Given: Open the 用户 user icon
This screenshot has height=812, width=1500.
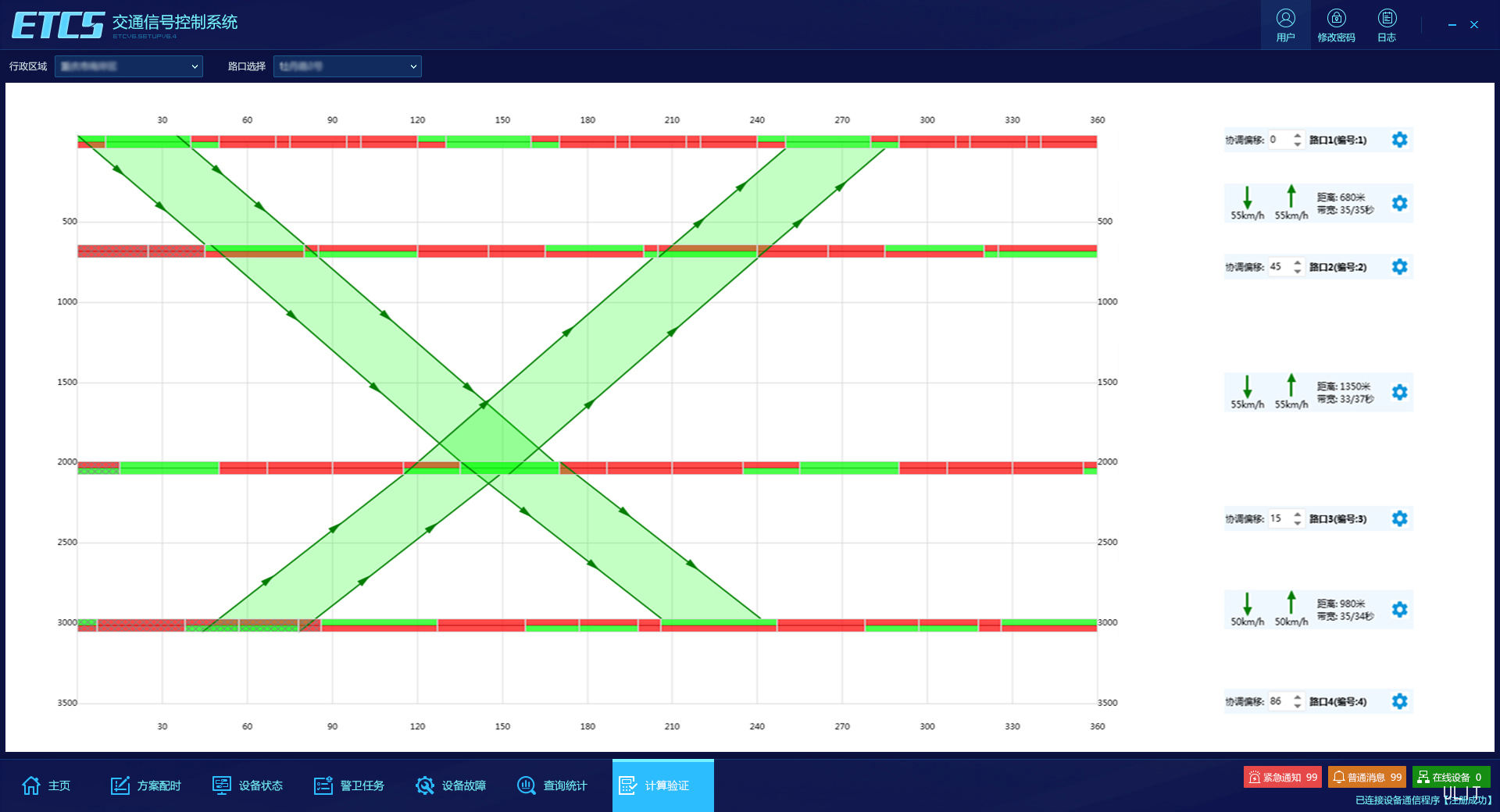Looking at the screenshot, I should click(1285, 25).
